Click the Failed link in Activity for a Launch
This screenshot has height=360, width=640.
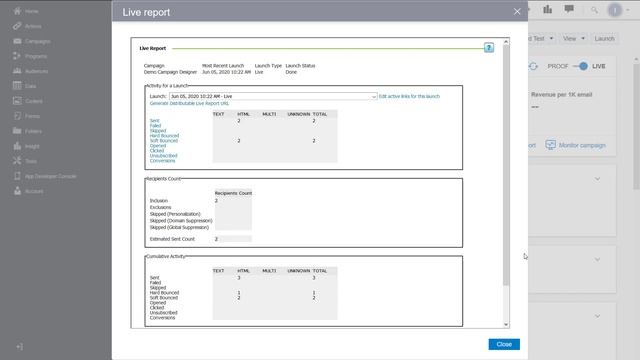155,126
